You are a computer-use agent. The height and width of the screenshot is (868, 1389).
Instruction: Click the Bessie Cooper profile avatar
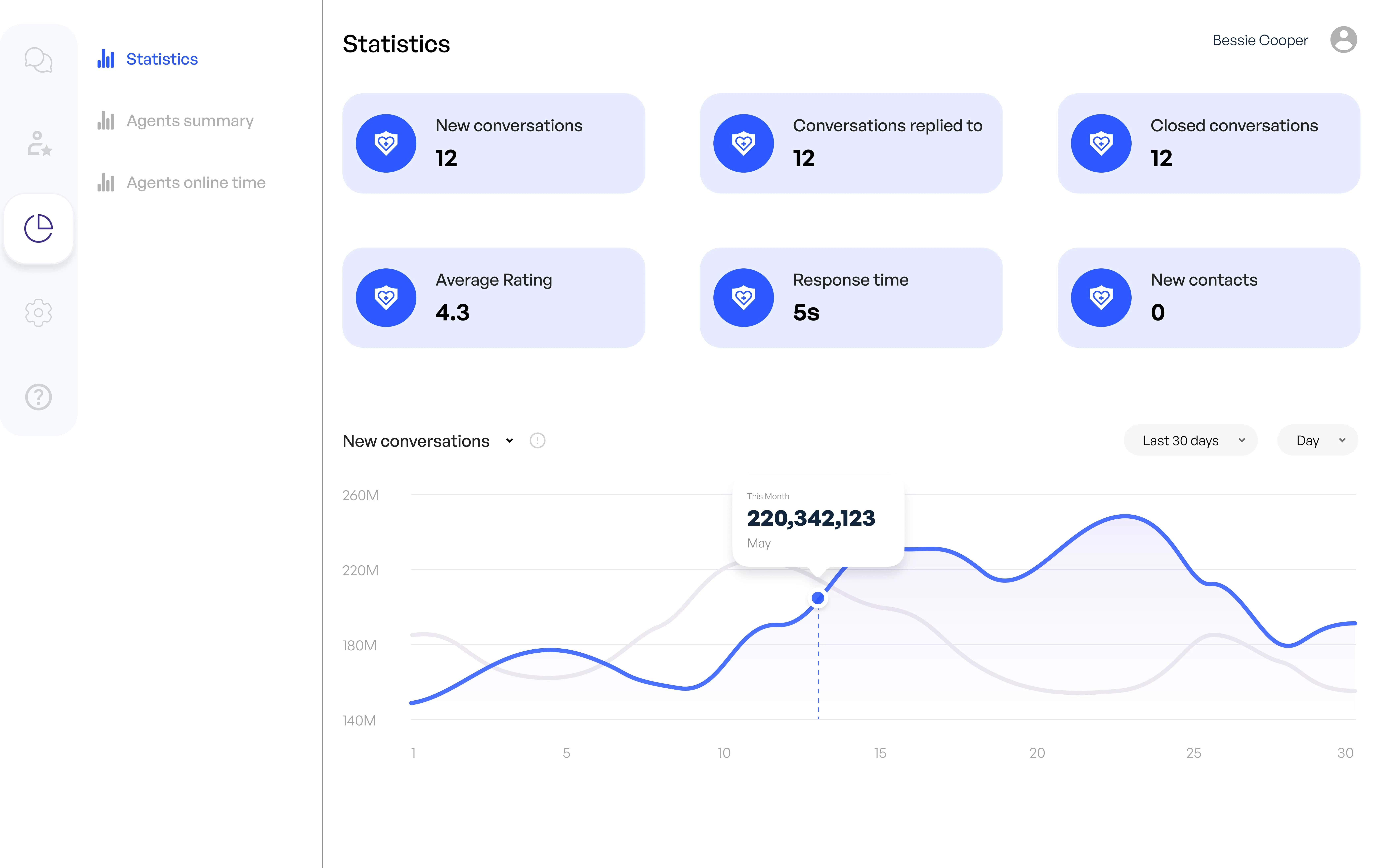(1343, 40)
